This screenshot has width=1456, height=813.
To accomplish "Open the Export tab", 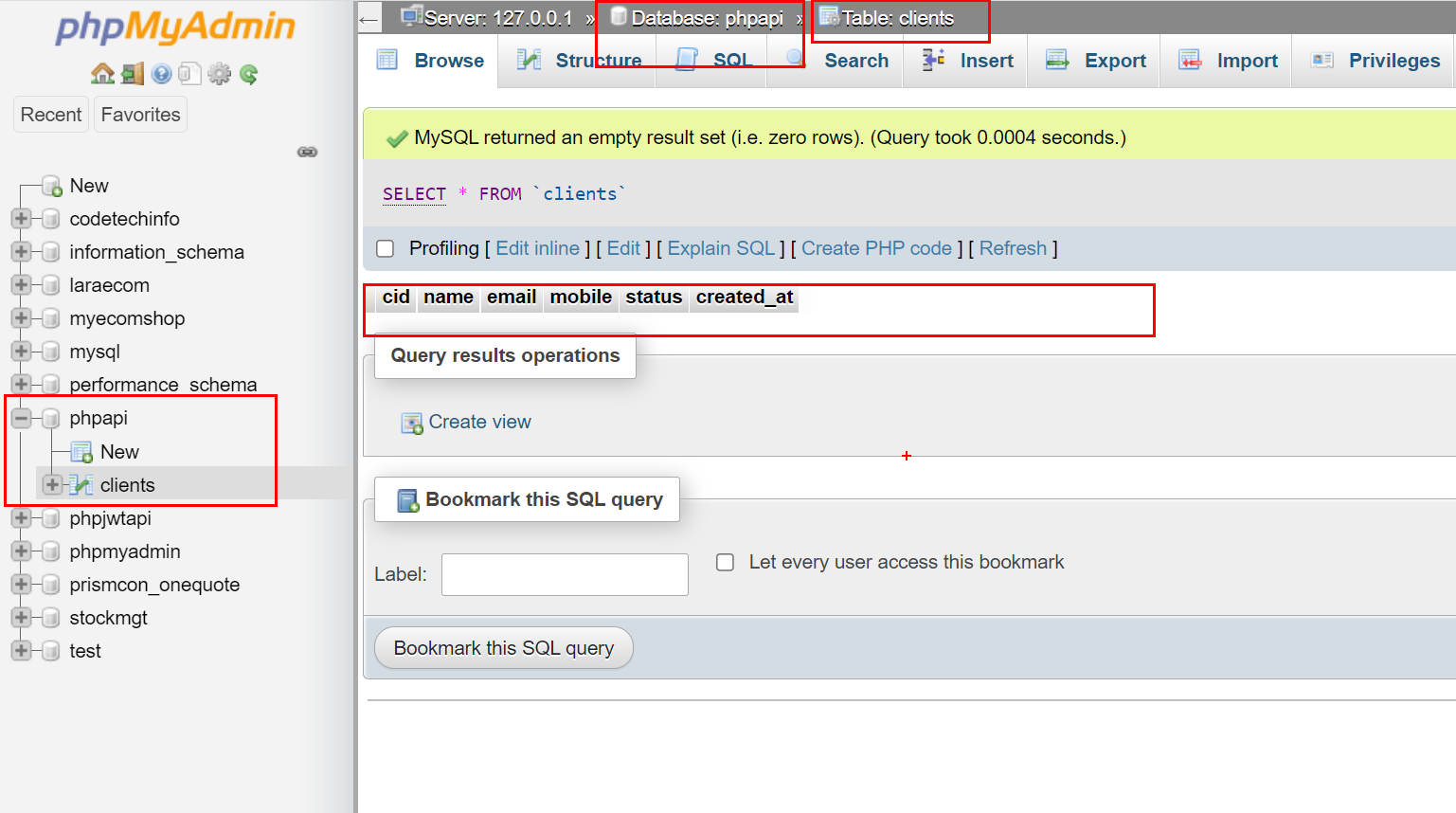I will click(x=1095, y=61).
